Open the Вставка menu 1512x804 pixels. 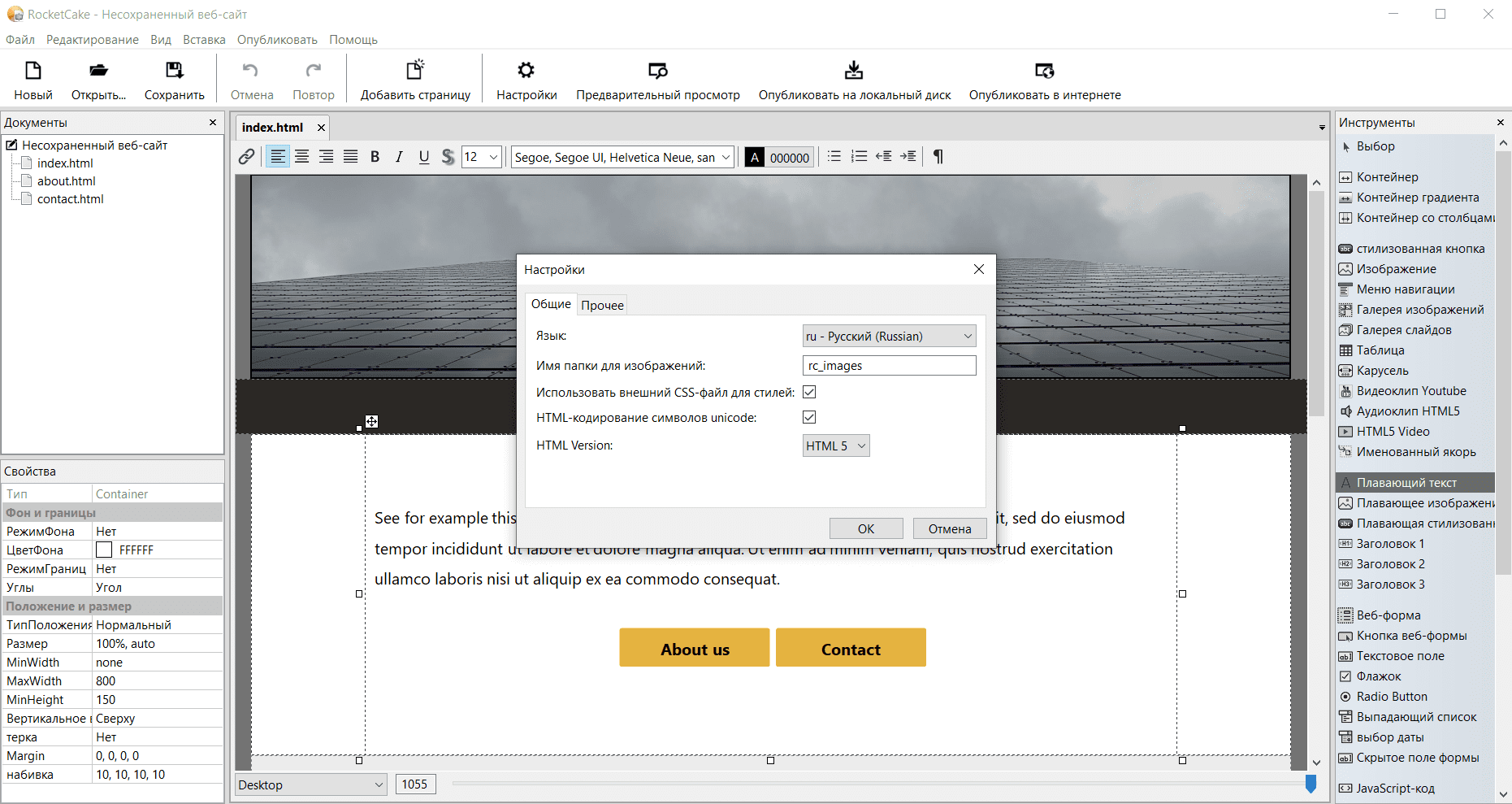tap(204, 40)
